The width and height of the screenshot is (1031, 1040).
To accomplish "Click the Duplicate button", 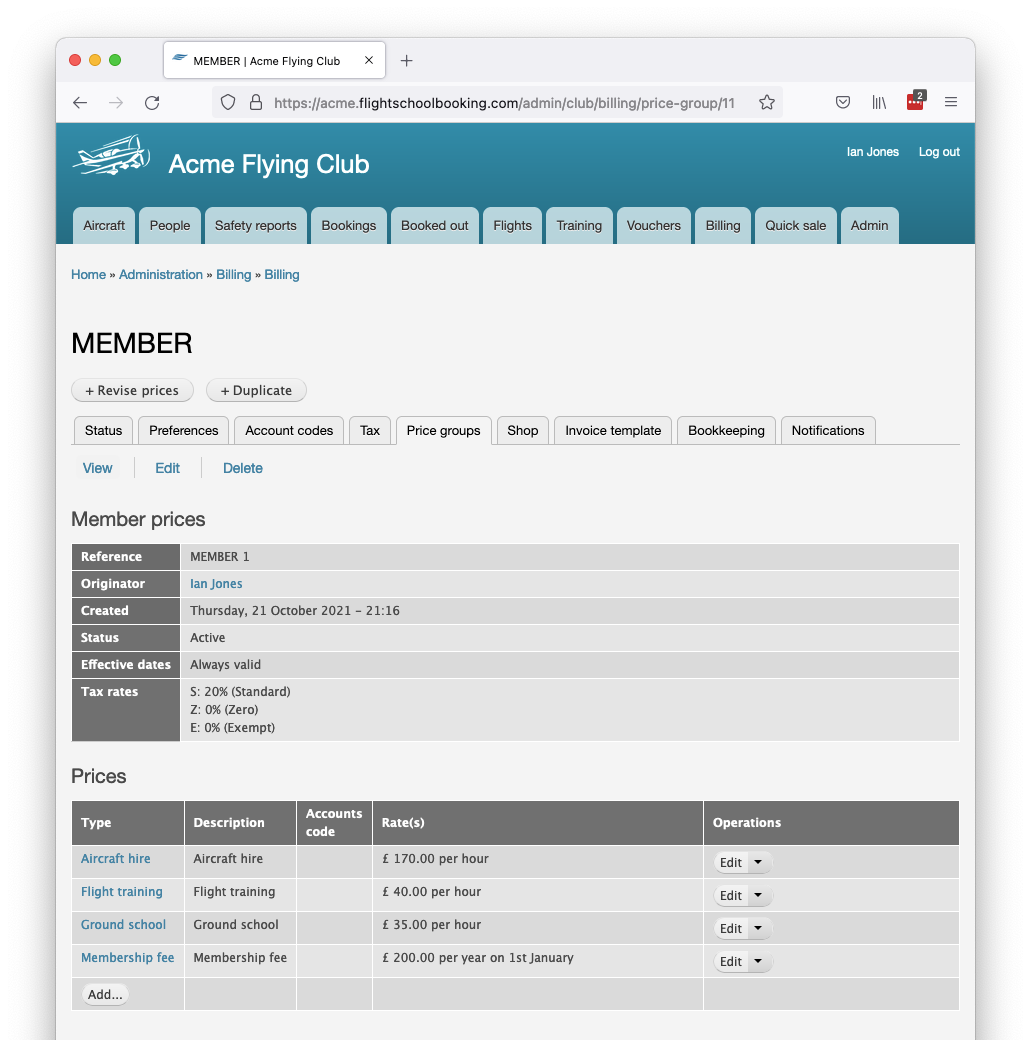I will 256,390.
